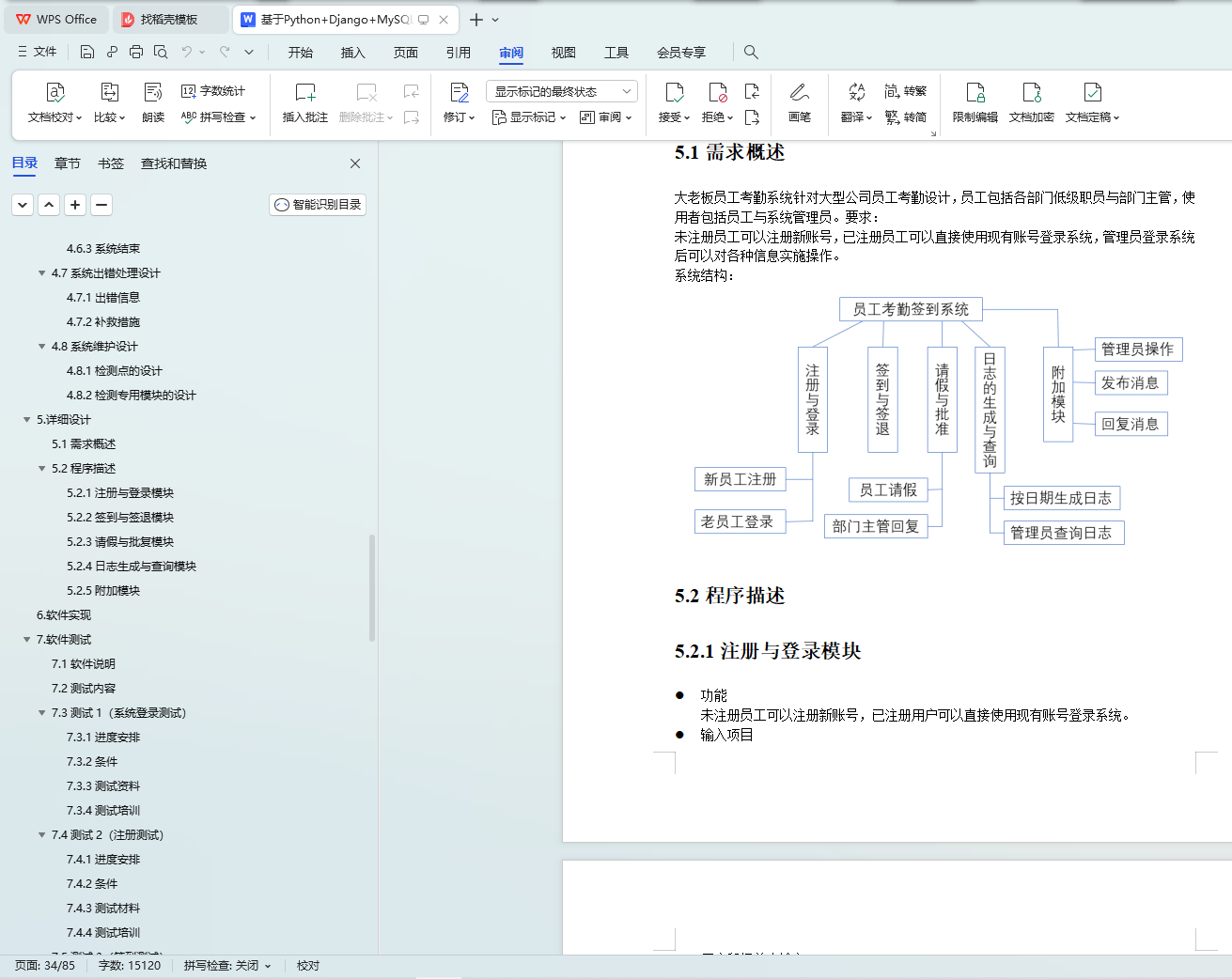The image size is (1232, 979).
Task: Collapse the 5.2 程序描述 outline node
Action: pos(41,469)
